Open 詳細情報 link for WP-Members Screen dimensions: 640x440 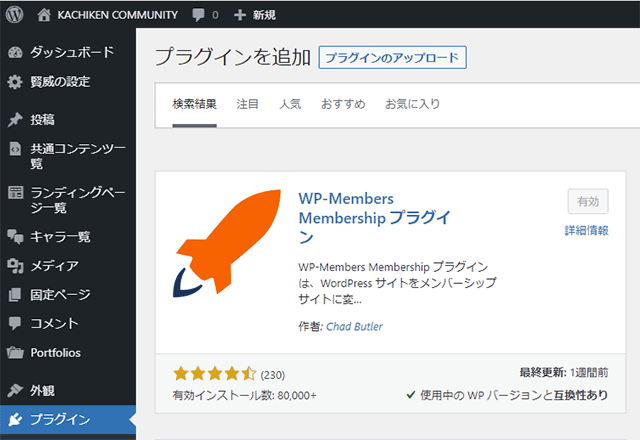[587, 231]
